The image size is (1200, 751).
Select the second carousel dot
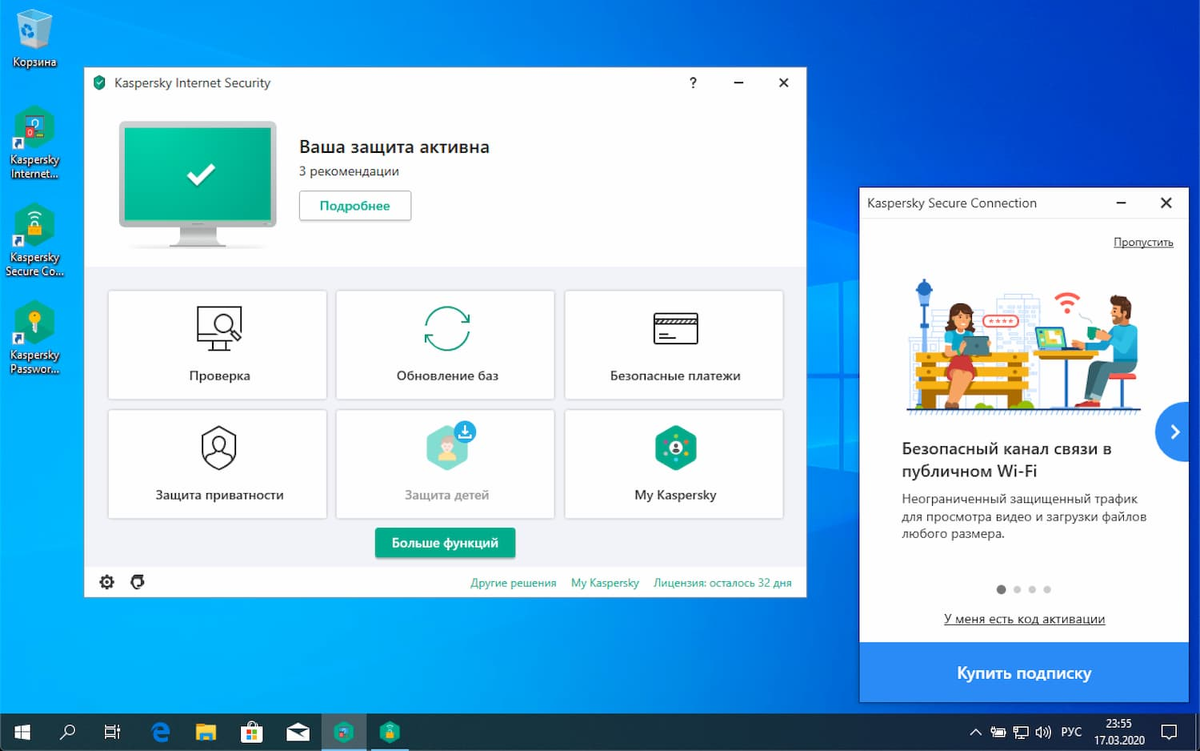(x=1017, y=590)
